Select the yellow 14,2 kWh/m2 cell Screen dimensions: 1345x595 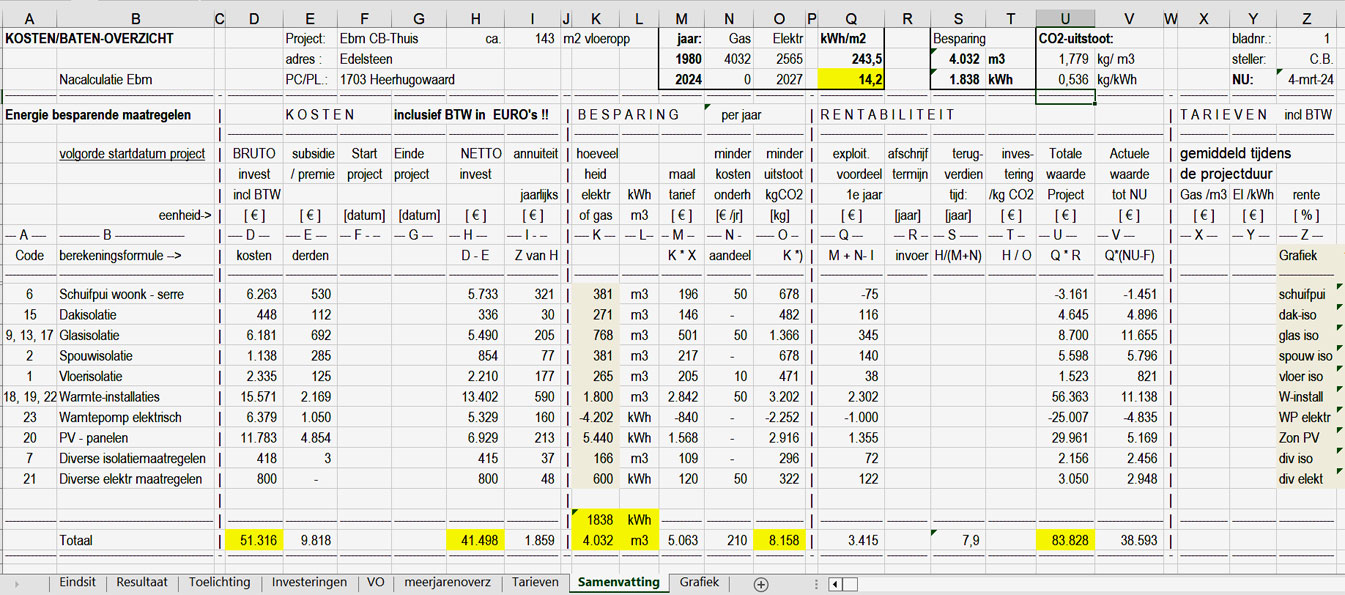click(851, 80)
